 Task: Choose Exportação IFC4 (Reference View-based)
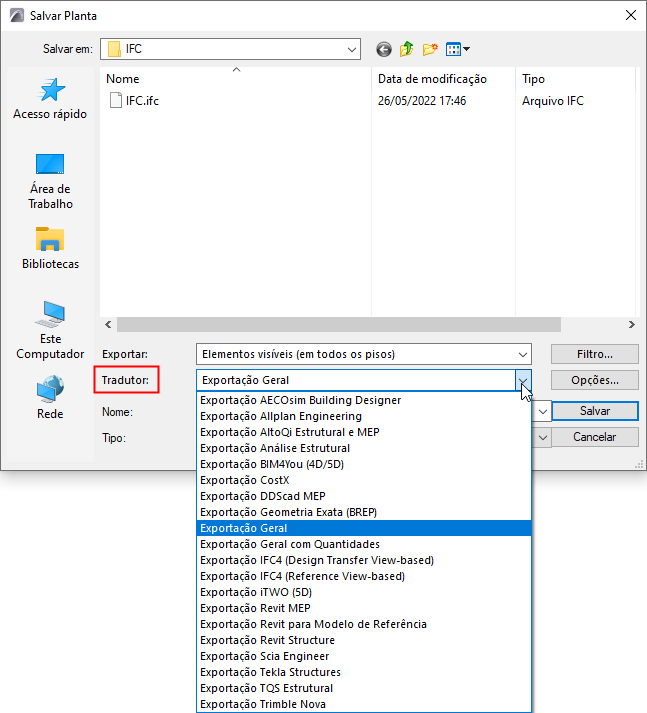point(364,576)
